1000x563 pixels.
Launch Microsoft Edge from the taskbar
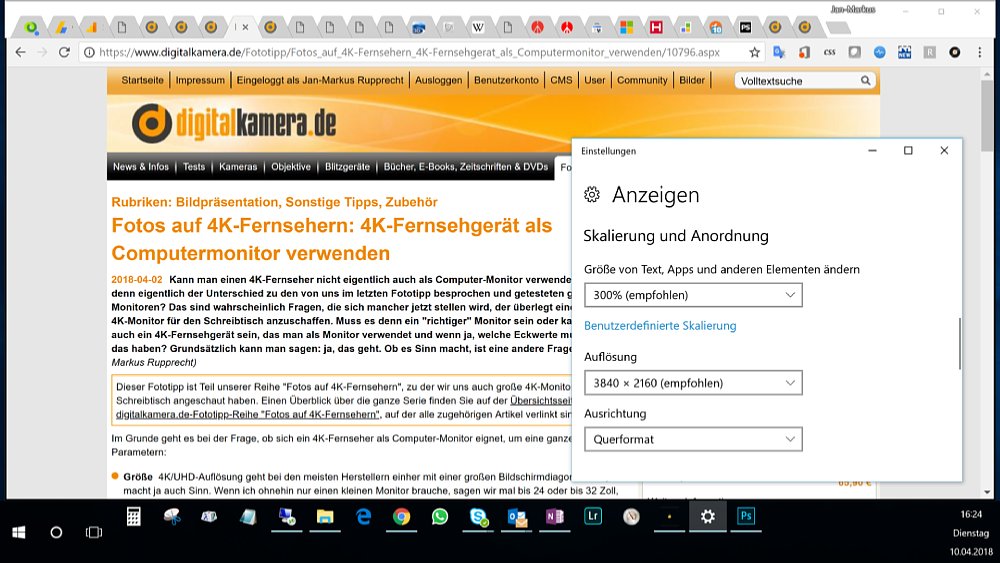pyautogui.click(x=364, y=516)
